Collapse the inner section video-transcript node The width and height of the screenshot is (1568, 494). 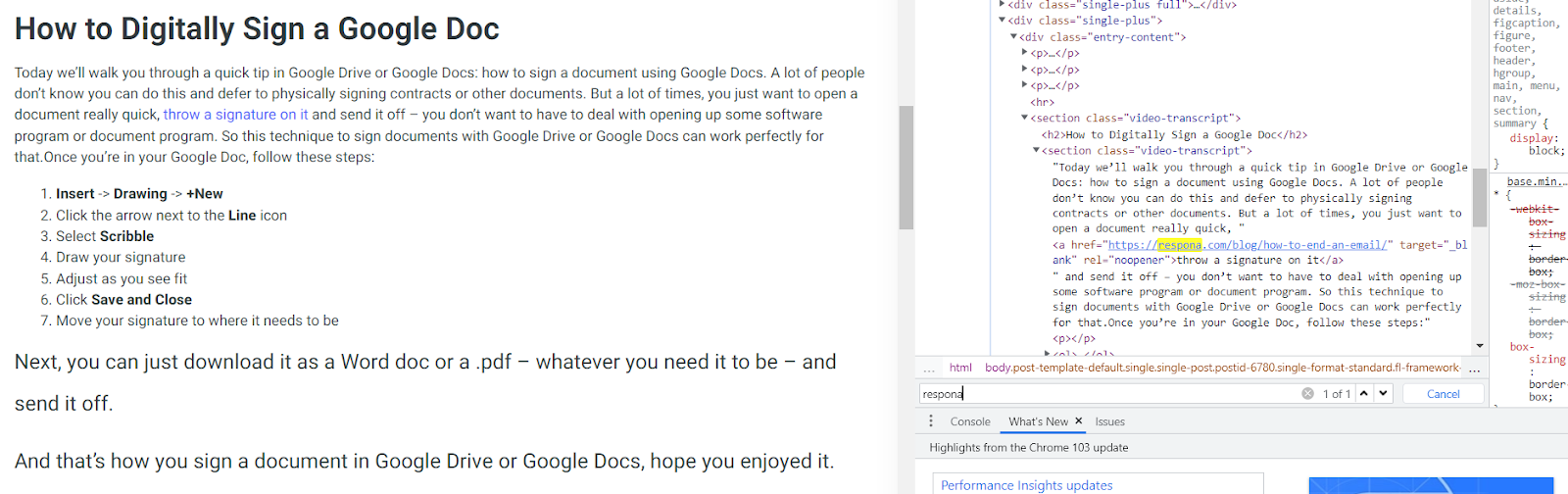point(1036,150)
